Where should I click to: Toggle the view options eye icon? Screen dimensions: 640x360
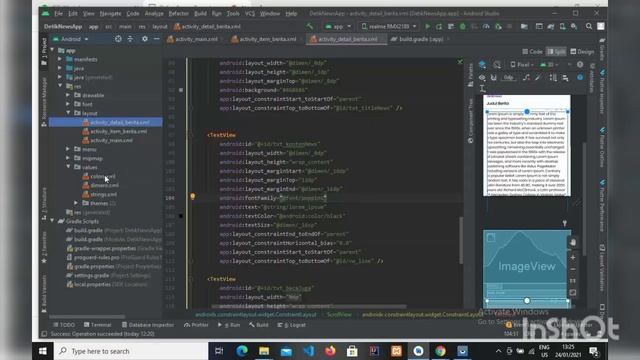[482, 78]
